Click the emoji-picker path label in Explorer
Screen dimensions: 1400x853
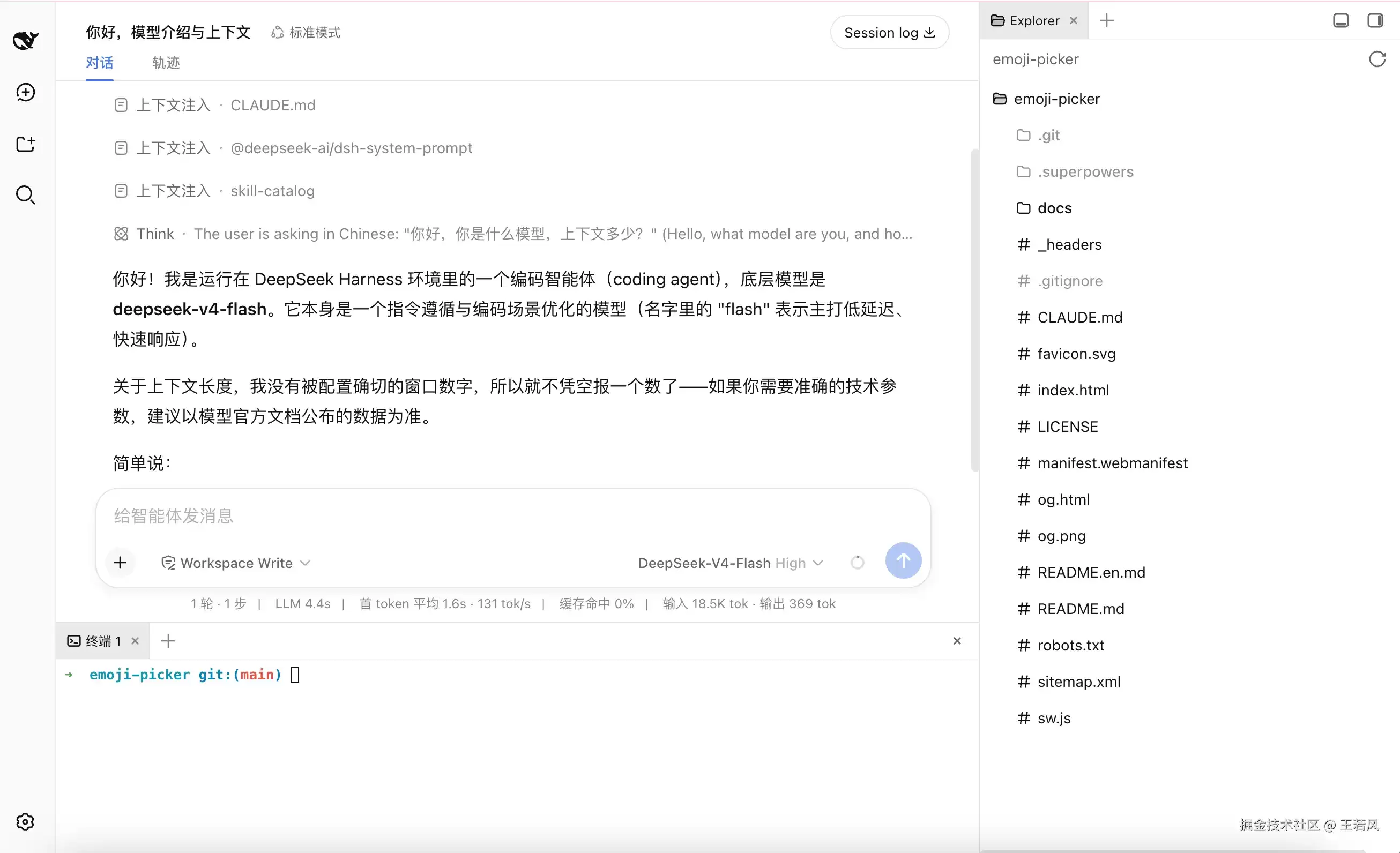(x=1035, y=59)
